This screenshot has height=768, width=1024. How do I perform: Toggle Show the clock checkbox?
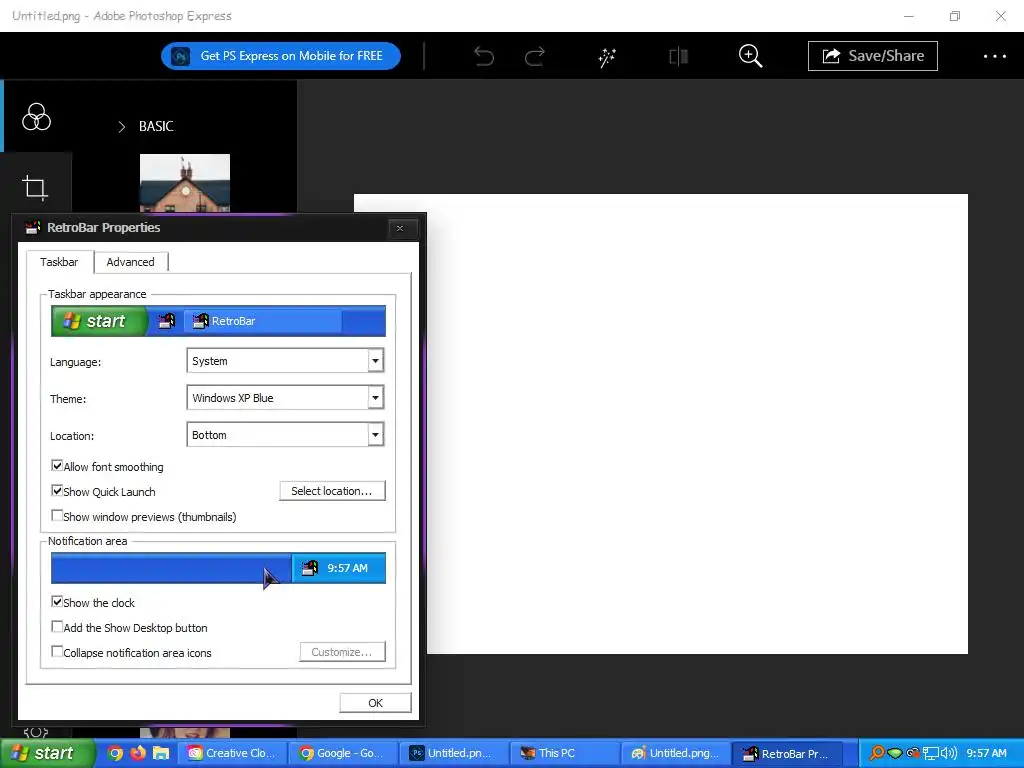click(57, 601)
